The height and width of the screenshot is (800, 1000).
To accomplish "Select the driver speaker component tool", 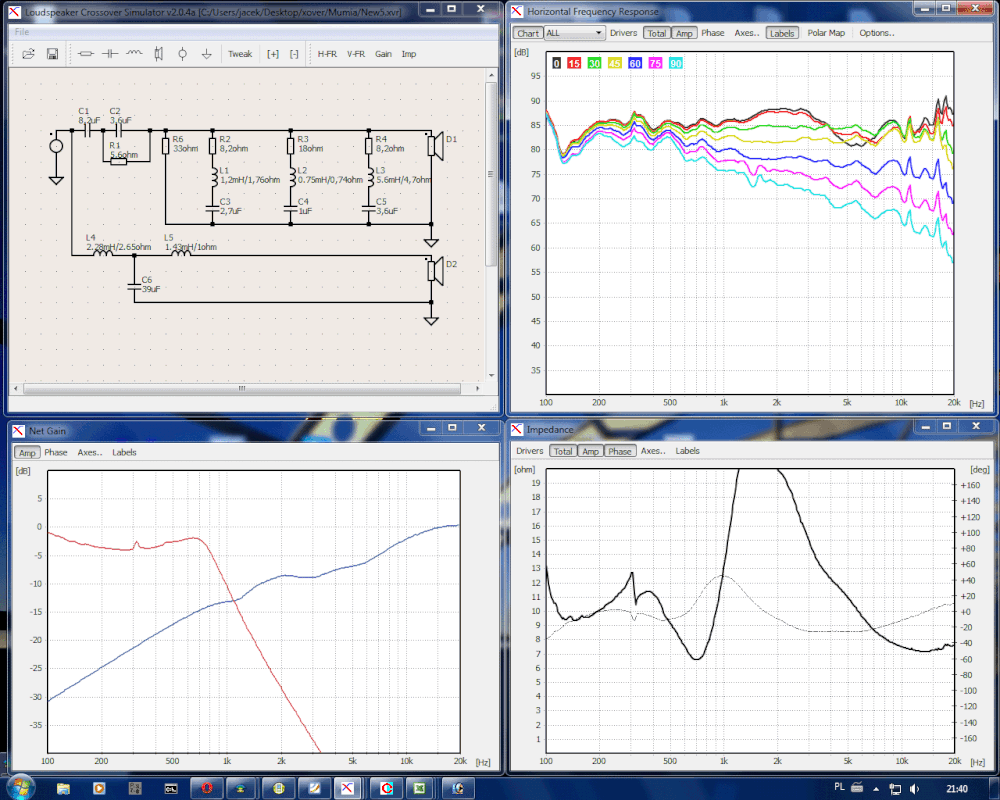I will [x=158, y=54].
